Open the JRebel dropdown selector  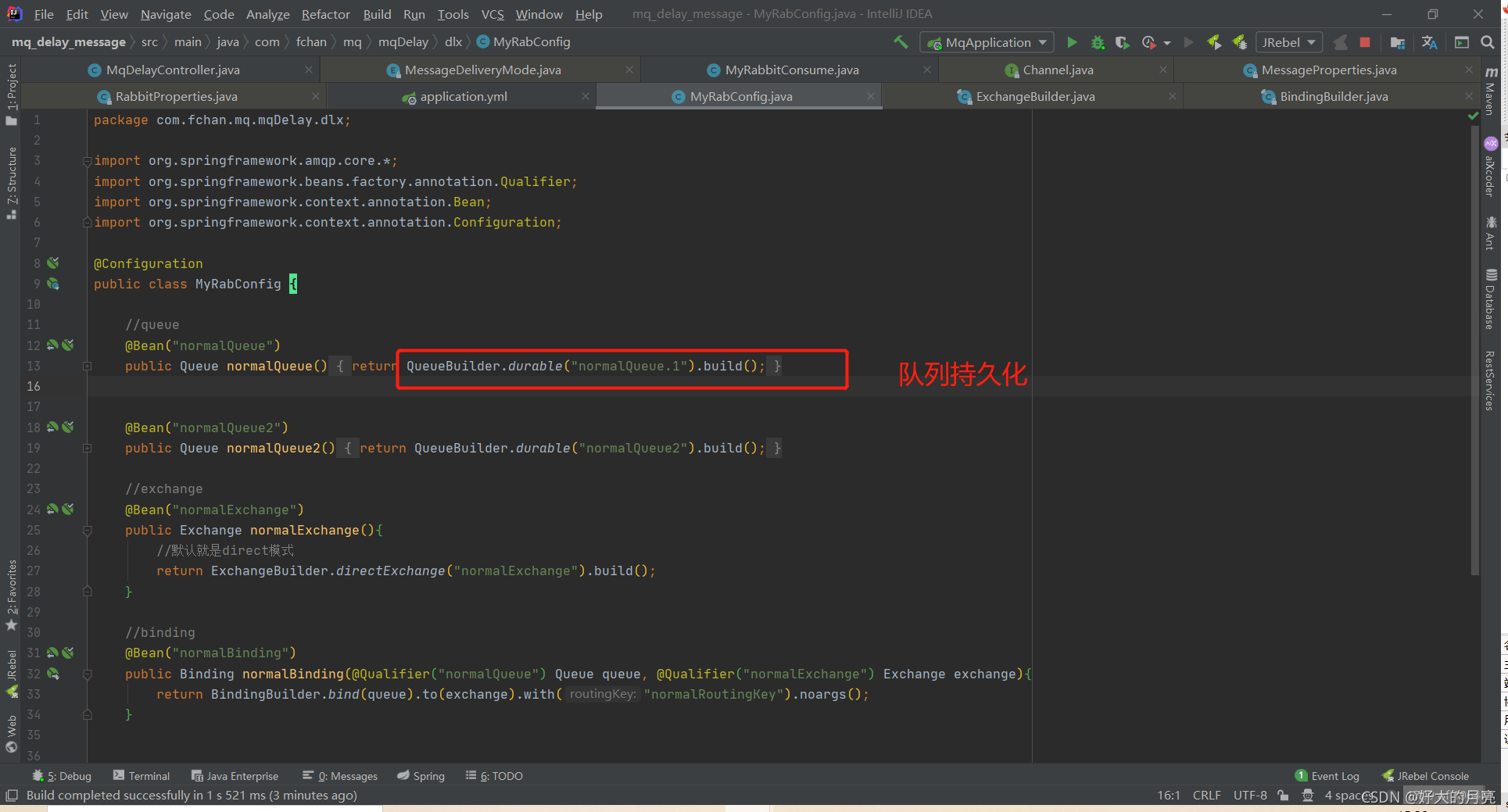[1288, 42]
